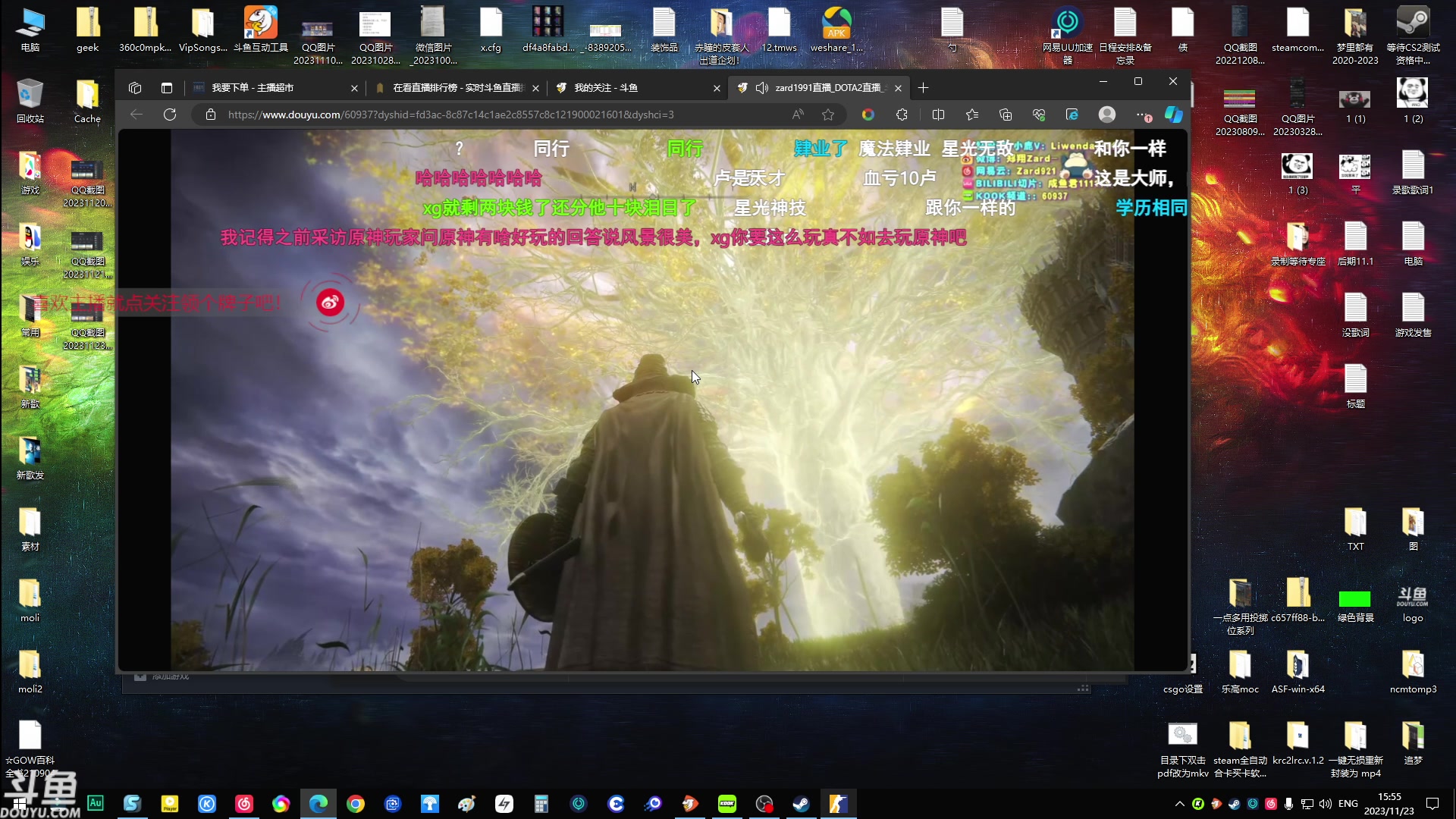This screenshot has height=819, width=1456.
Task: Close the 我的关注 - 斗鱼 tab
Action: coord(717,88)
